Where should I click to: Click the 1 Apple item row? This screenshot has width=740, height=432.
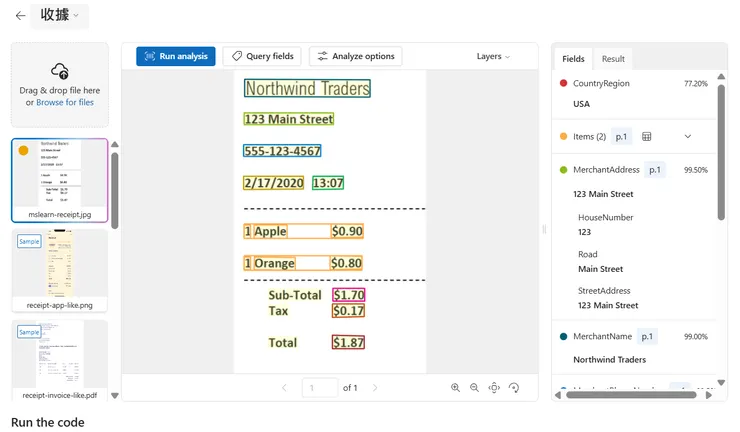click(x=303, y=231)
